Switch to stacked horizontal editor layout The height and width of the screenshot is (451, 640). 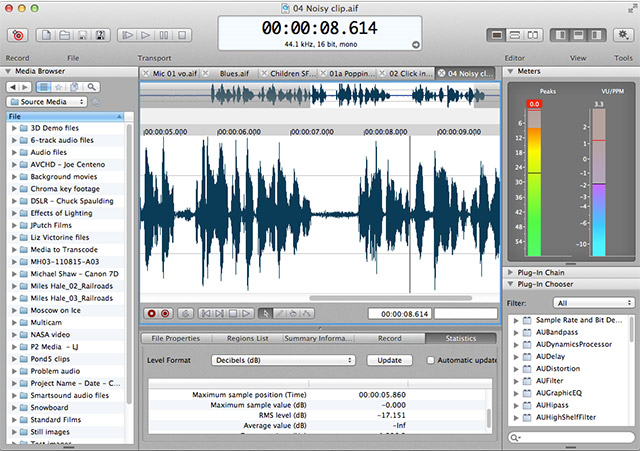[x=515, y=35]
